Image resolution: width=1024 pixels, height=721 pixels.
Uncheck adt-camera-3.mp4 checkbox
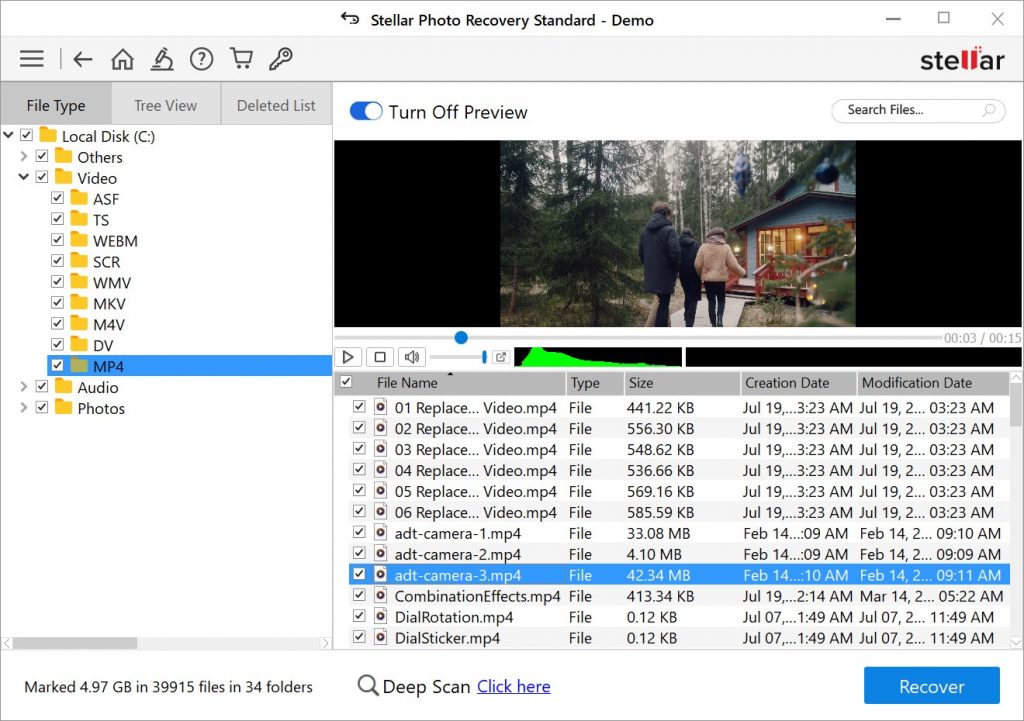(x=359, y=574)
